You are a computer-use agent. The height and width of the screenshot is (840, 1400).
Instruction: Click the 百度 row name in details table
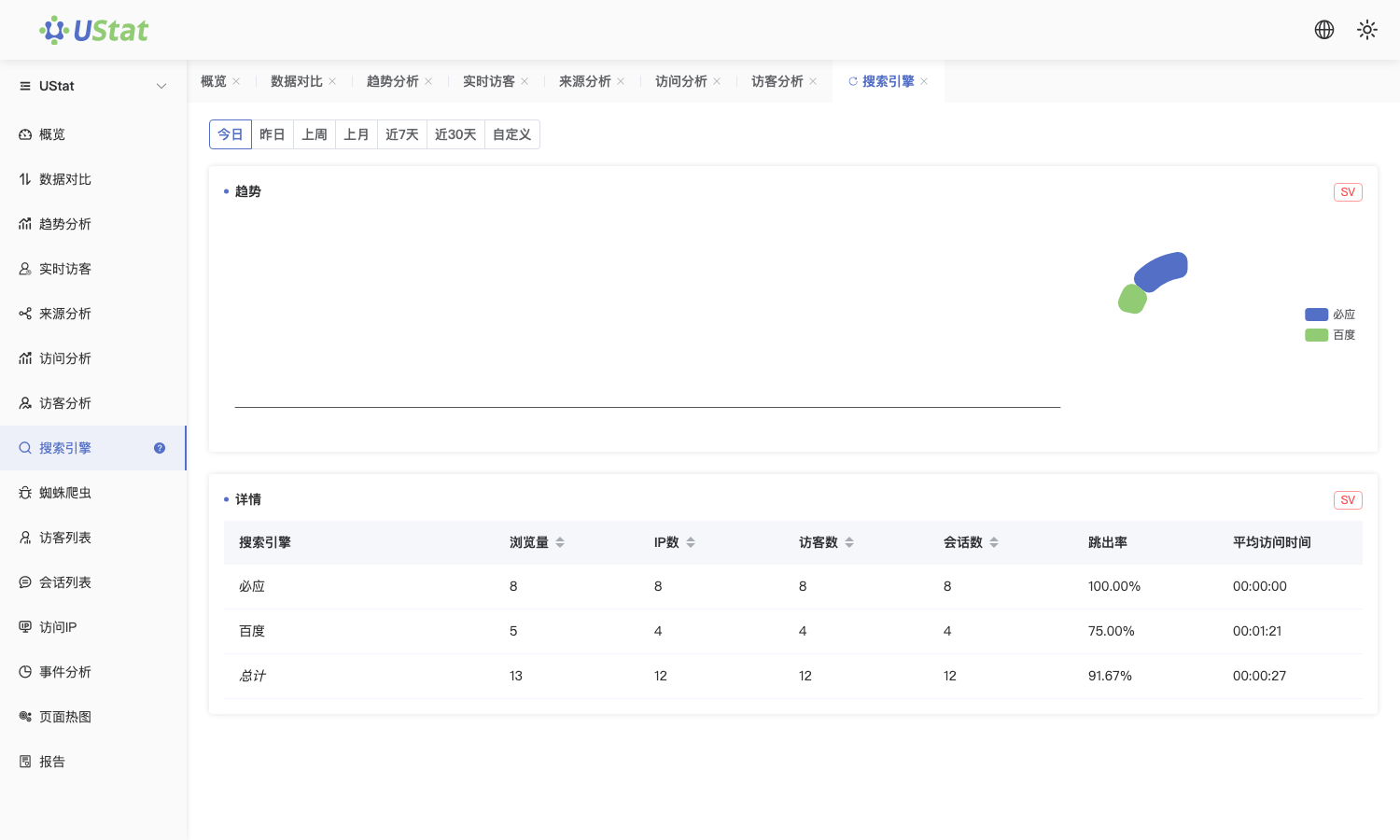click(252, 631)
